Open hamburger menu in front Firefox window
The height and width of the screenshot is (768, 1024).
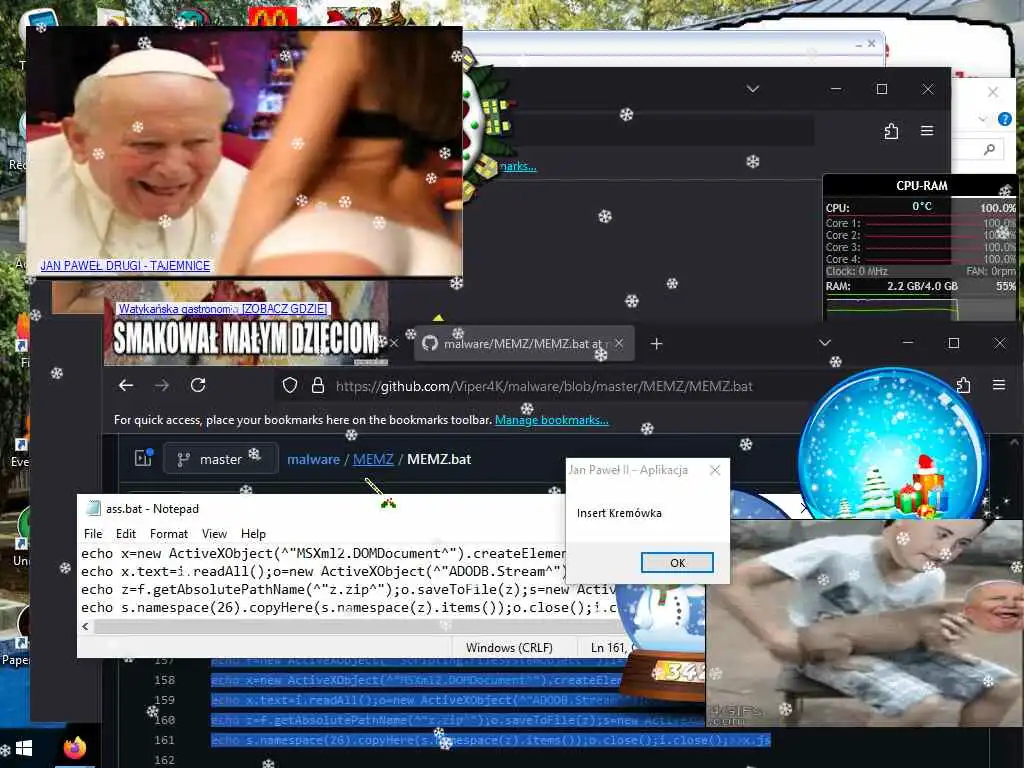pos(999,385)
